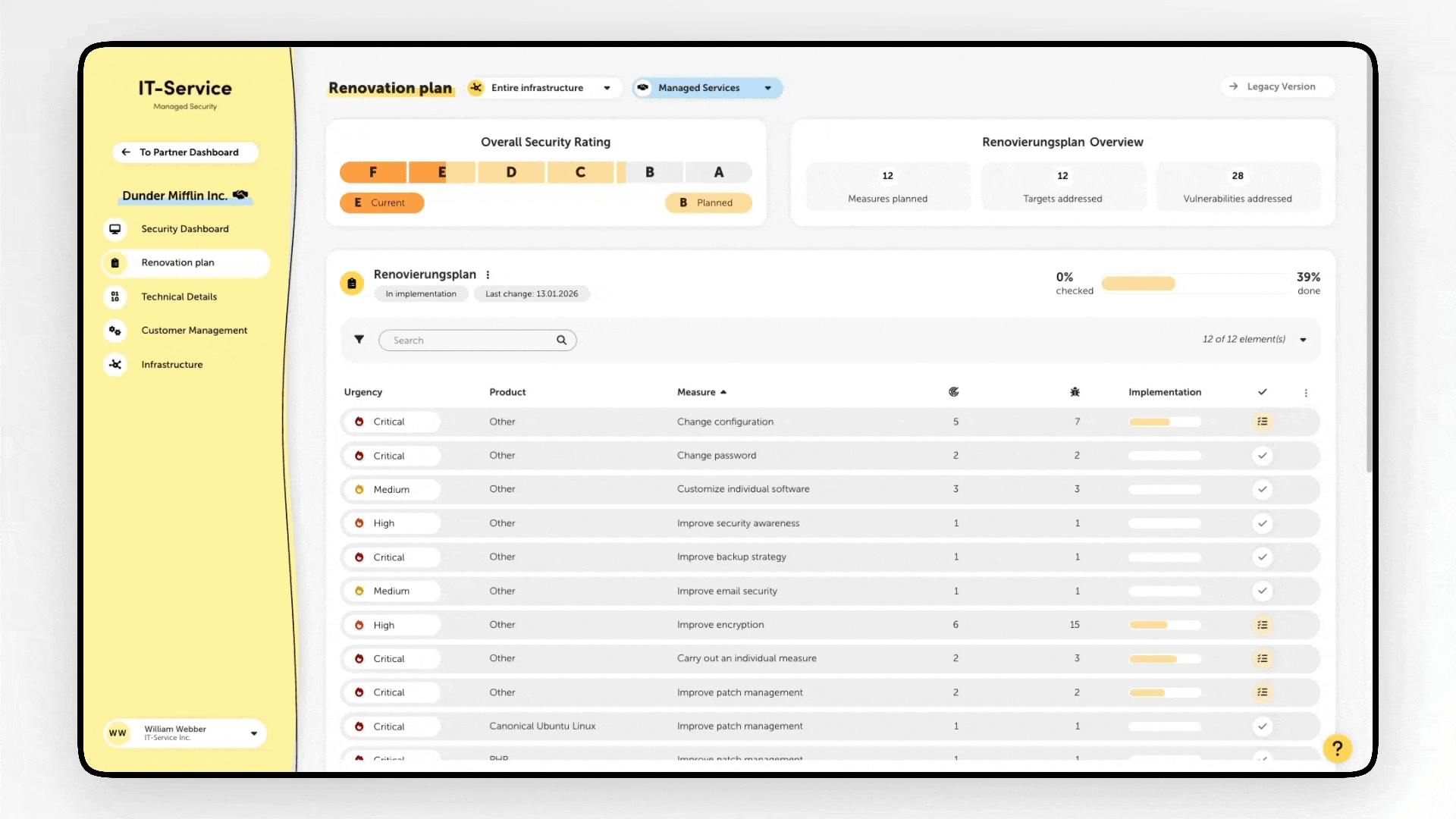Click the targets column header icon
Image resolution: width=1456 pixels, height=819 pixels.
pos(954,392)
